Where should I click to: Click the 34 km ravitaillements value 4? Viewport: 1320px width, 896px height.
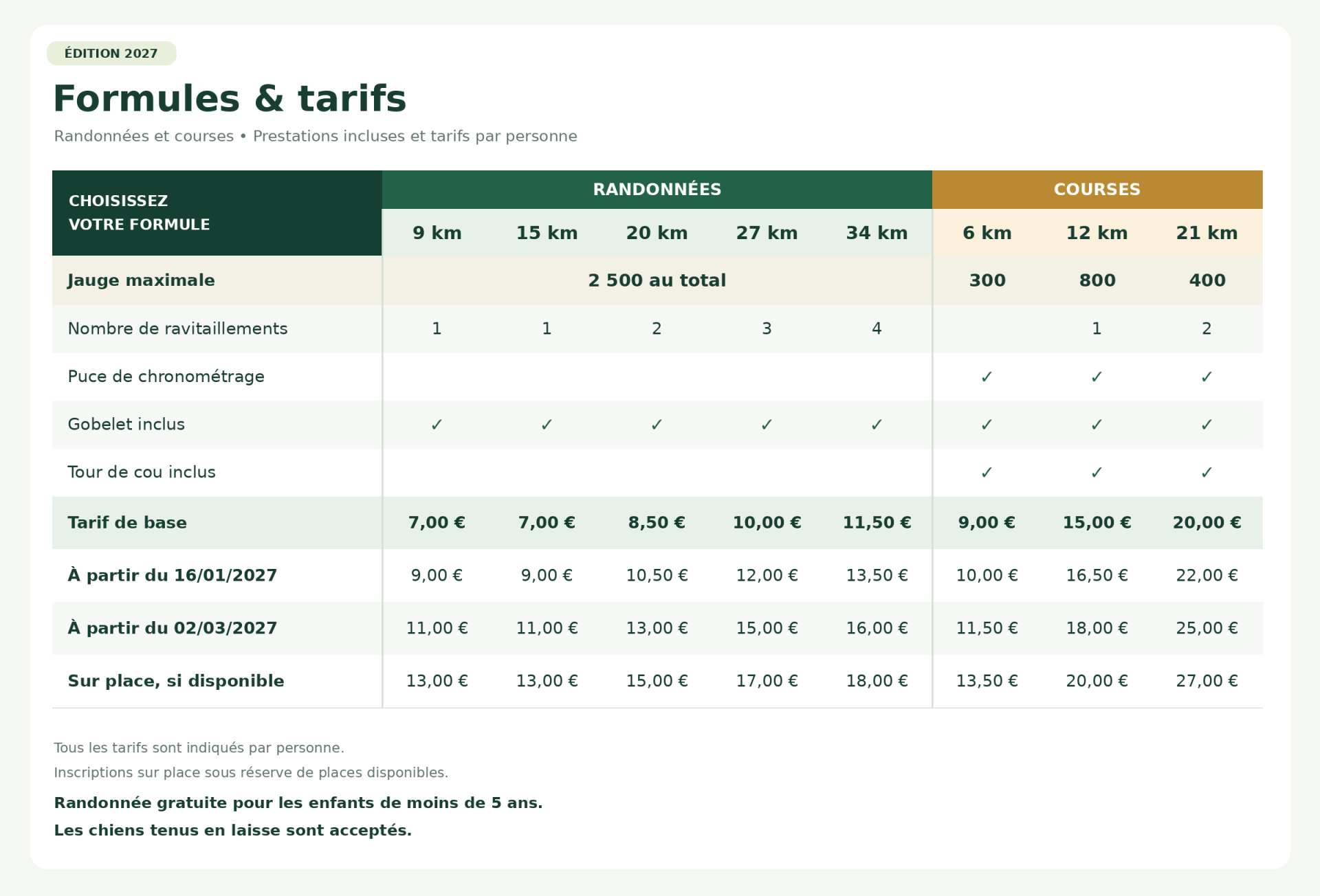(877, 328)
